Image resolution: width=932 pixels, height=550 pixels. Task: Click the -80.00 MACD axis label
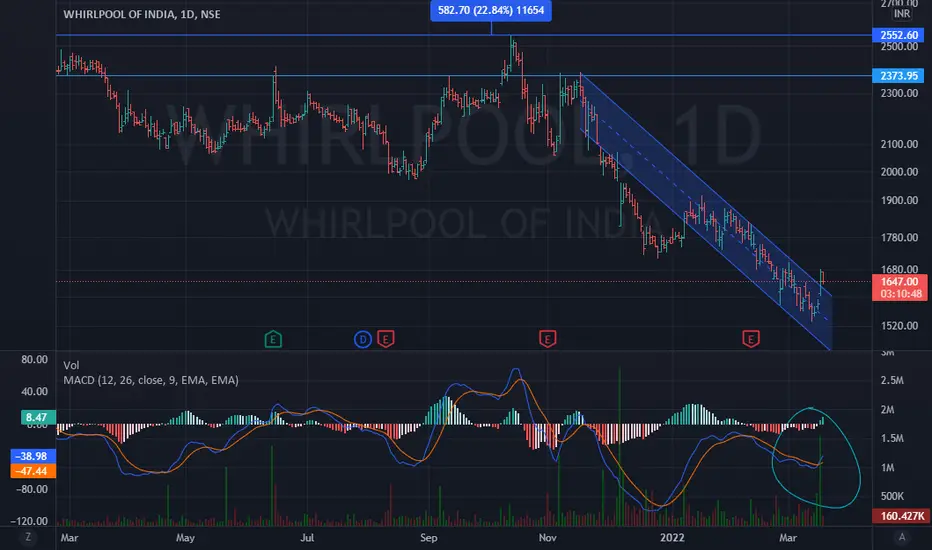pos(31,489)
